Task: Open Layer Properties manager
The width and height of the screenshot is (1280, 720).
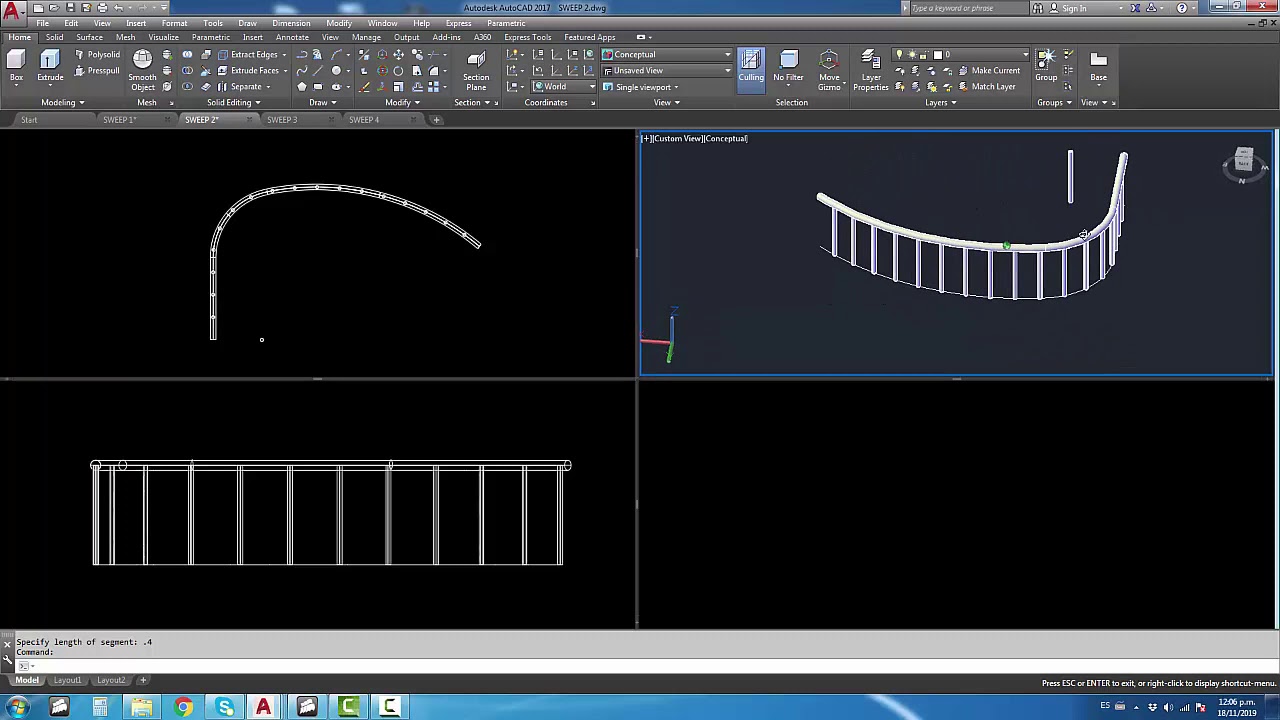Action: 870,70
